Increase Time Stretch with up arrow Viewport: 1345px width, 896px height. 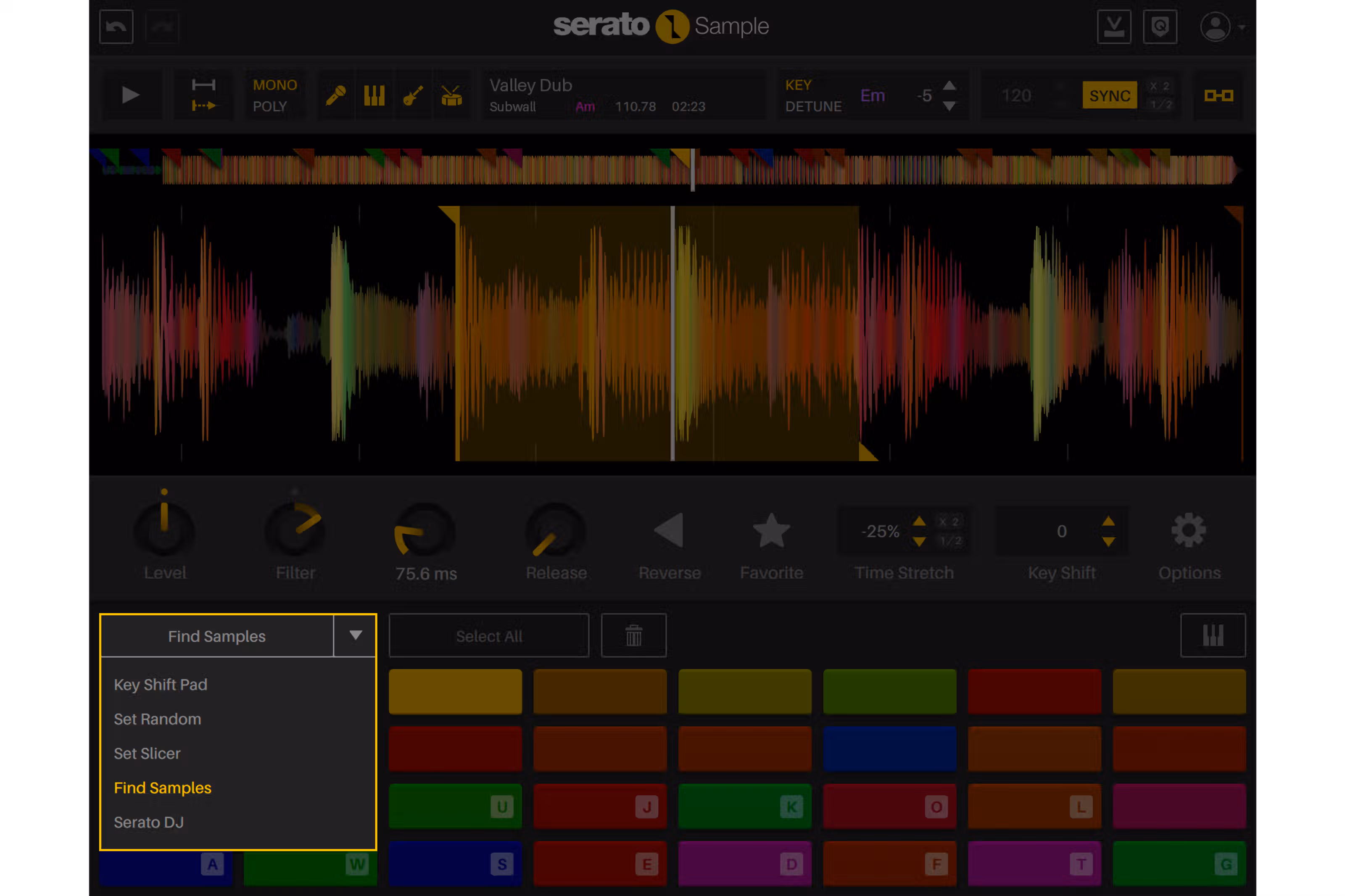click(x=919, y=521)
